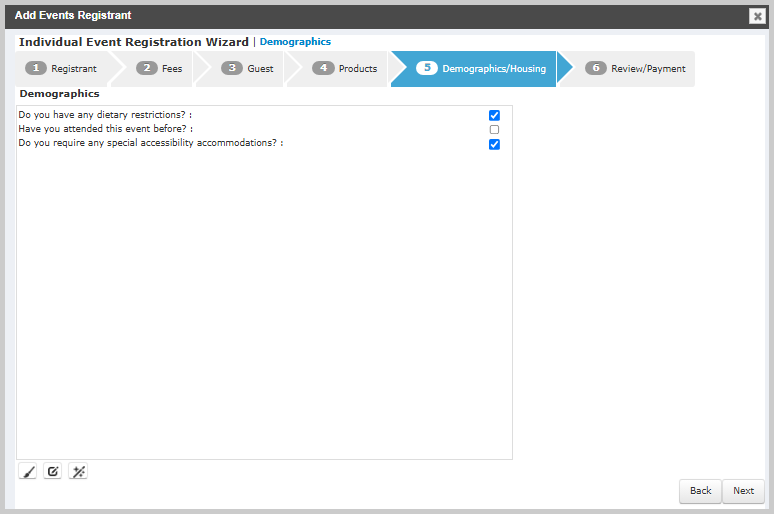Screen dimensions: 774x514
Task: Click the dietary restrictions question text
Action: pos(105,115)
